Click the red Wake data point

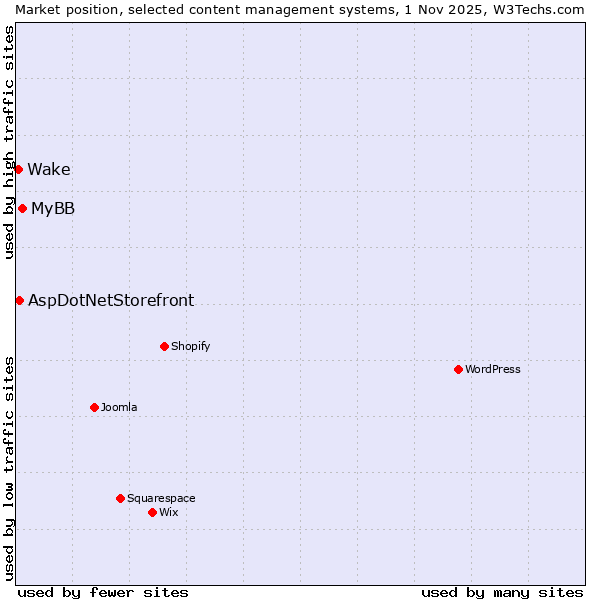[x=18, y=169]
